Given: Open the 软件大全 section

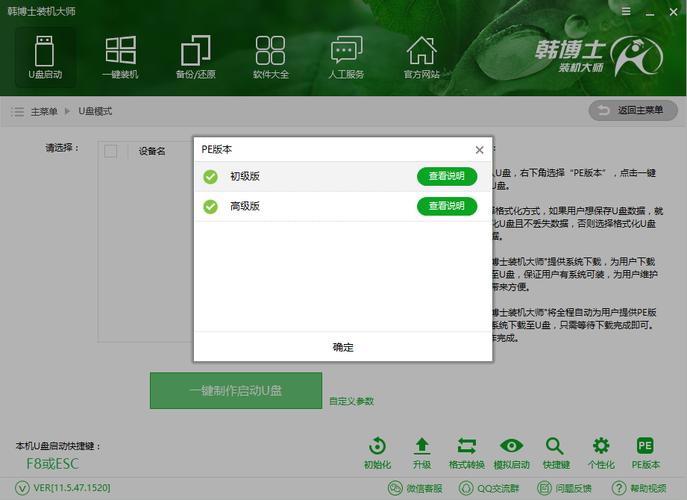Looking at the screenshot, I should pos(270,57).
